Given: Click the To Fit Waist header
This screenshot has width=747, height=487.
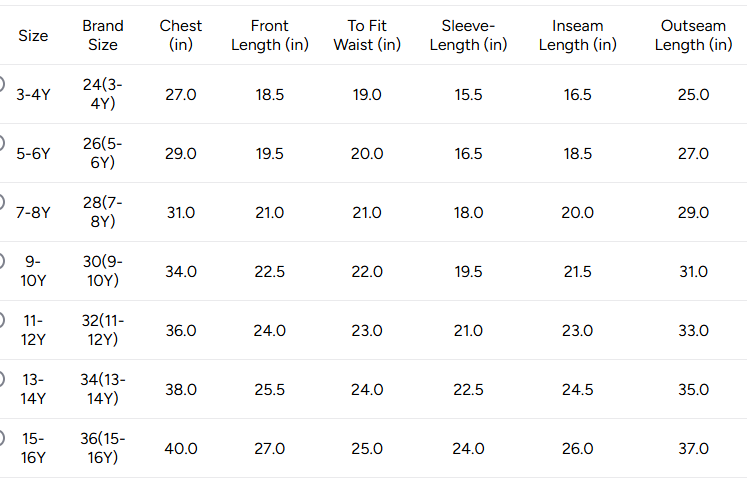Looking at the screenshot, I should (x=367, y=35).
